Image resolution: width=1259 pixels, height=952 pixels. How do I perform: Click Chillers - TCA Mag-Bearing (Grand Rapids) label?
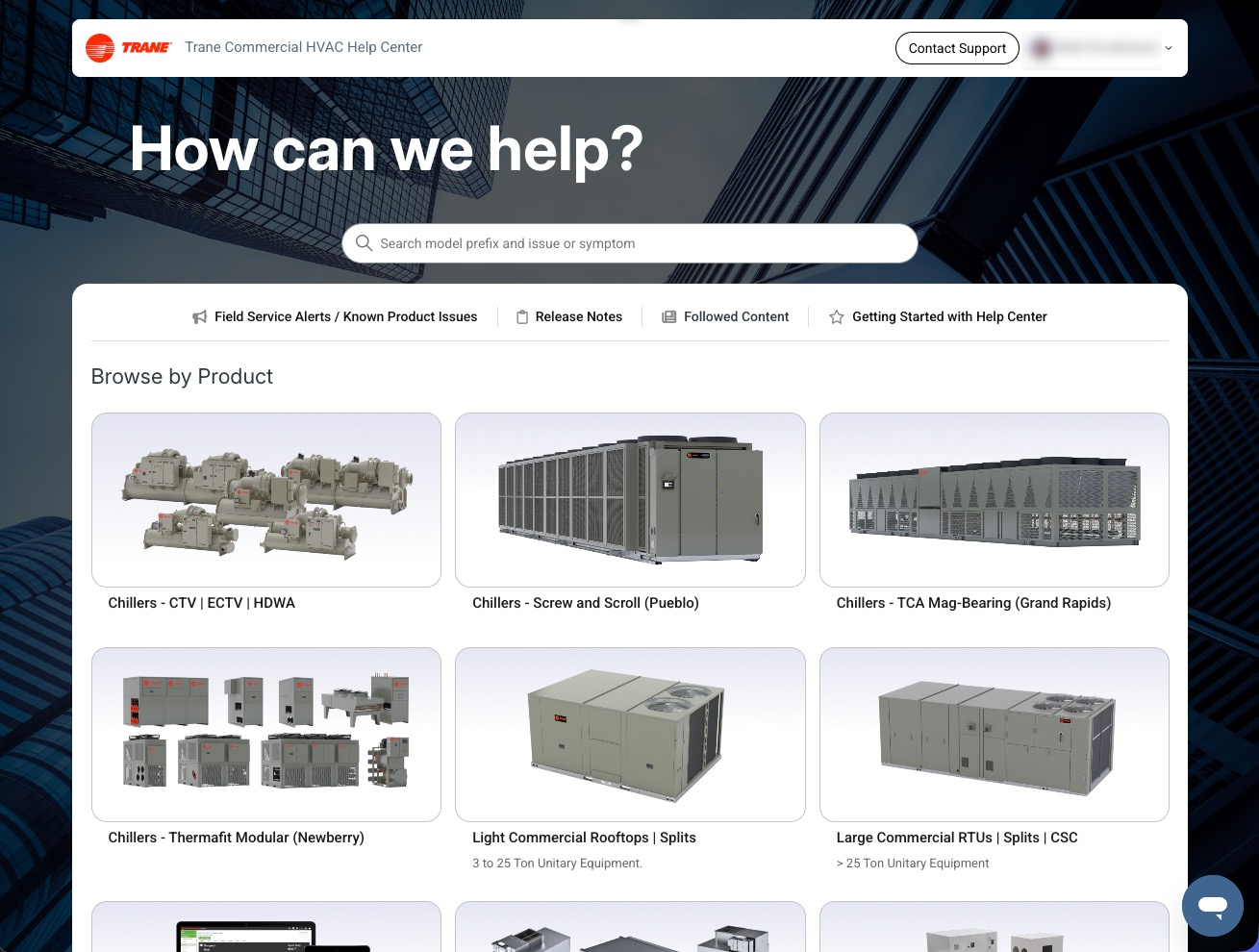(973, 603)
